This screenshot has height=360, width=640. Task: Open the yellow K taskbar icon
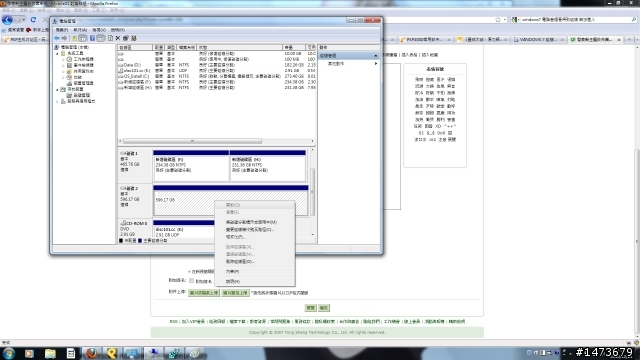click(111, 353)
